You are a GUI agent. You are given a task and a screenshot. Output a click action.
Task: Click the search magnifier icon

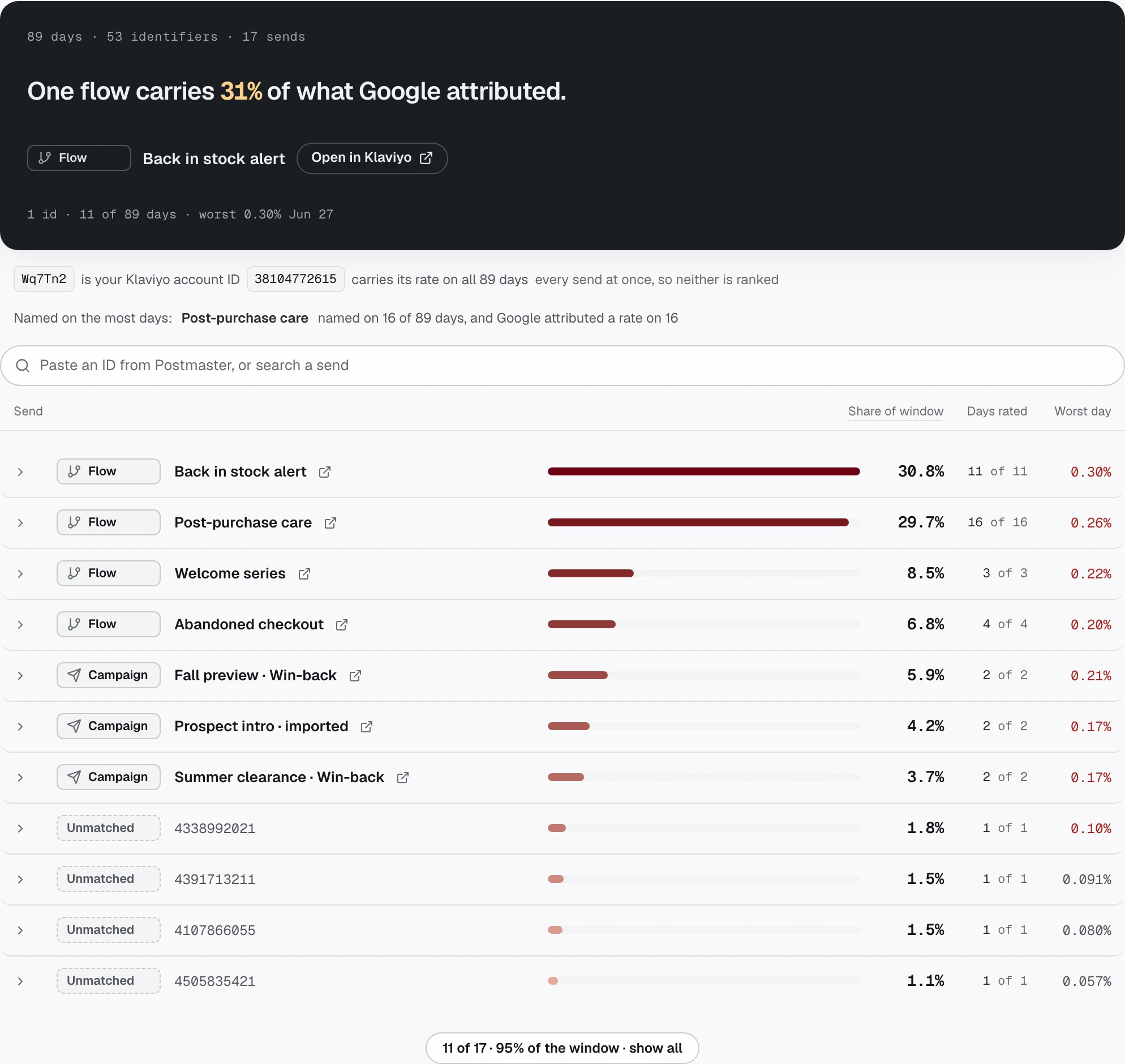[x=23, y=366]
